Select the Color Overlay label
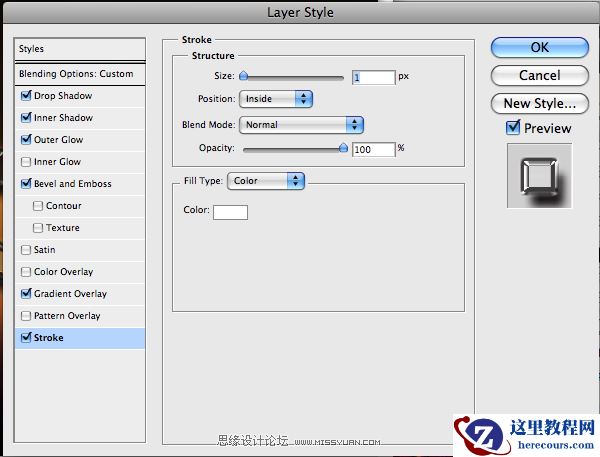The height and width of the screenshot is (457, 600). 64,272
